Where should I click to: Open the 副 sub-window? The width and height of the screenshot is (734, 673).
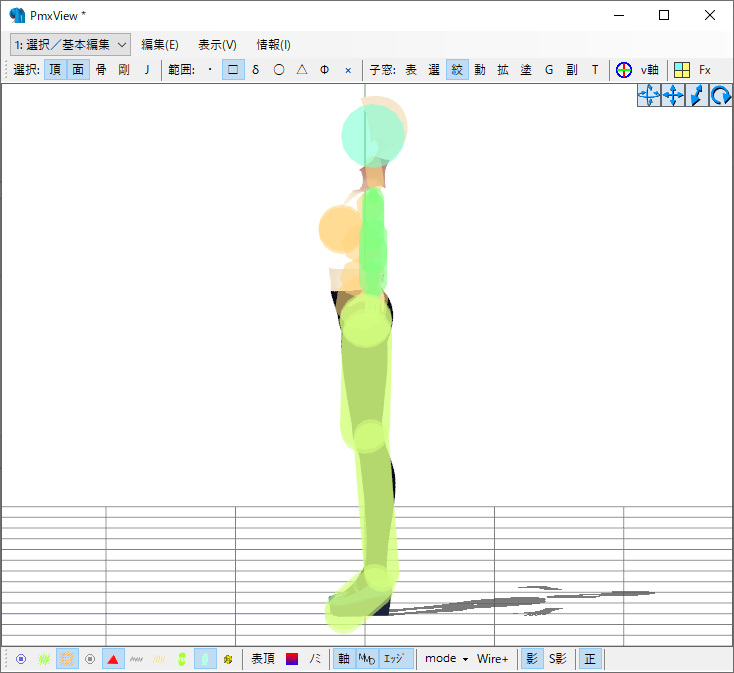572,70
